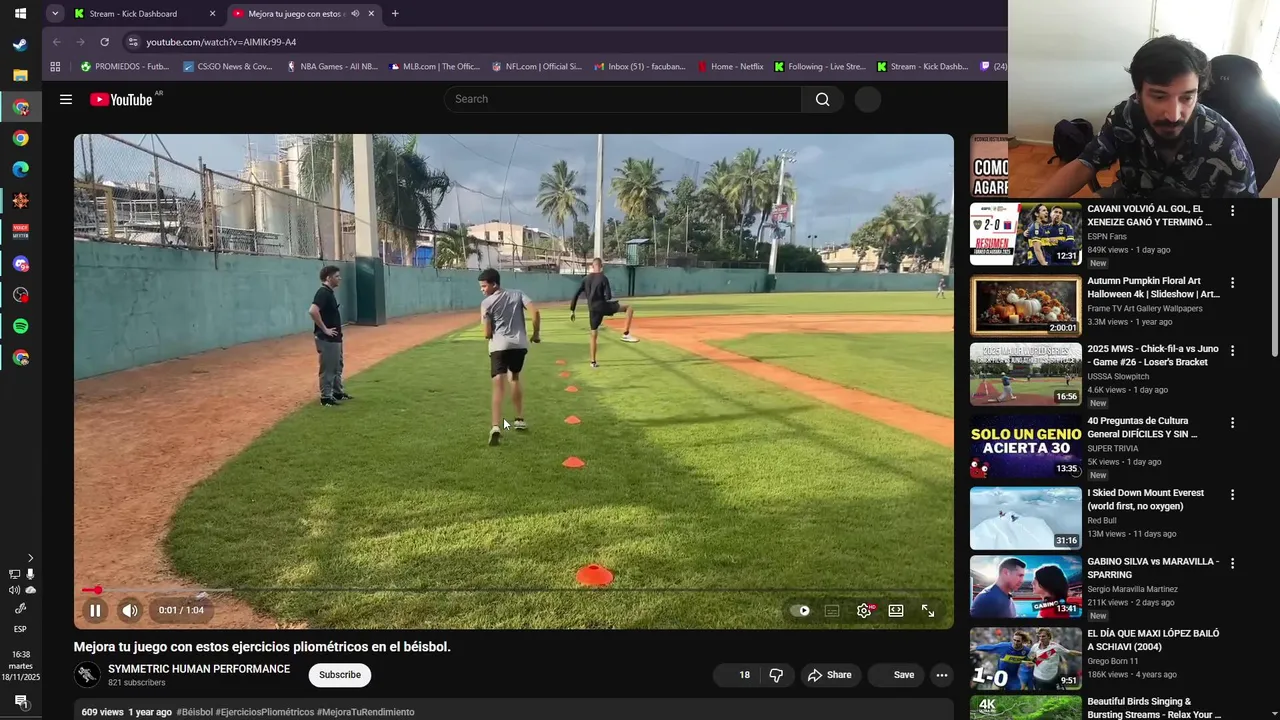The image size is (1280, 720).
Task: Go back with the browser back arrow
Action: [x=56, y=42]
